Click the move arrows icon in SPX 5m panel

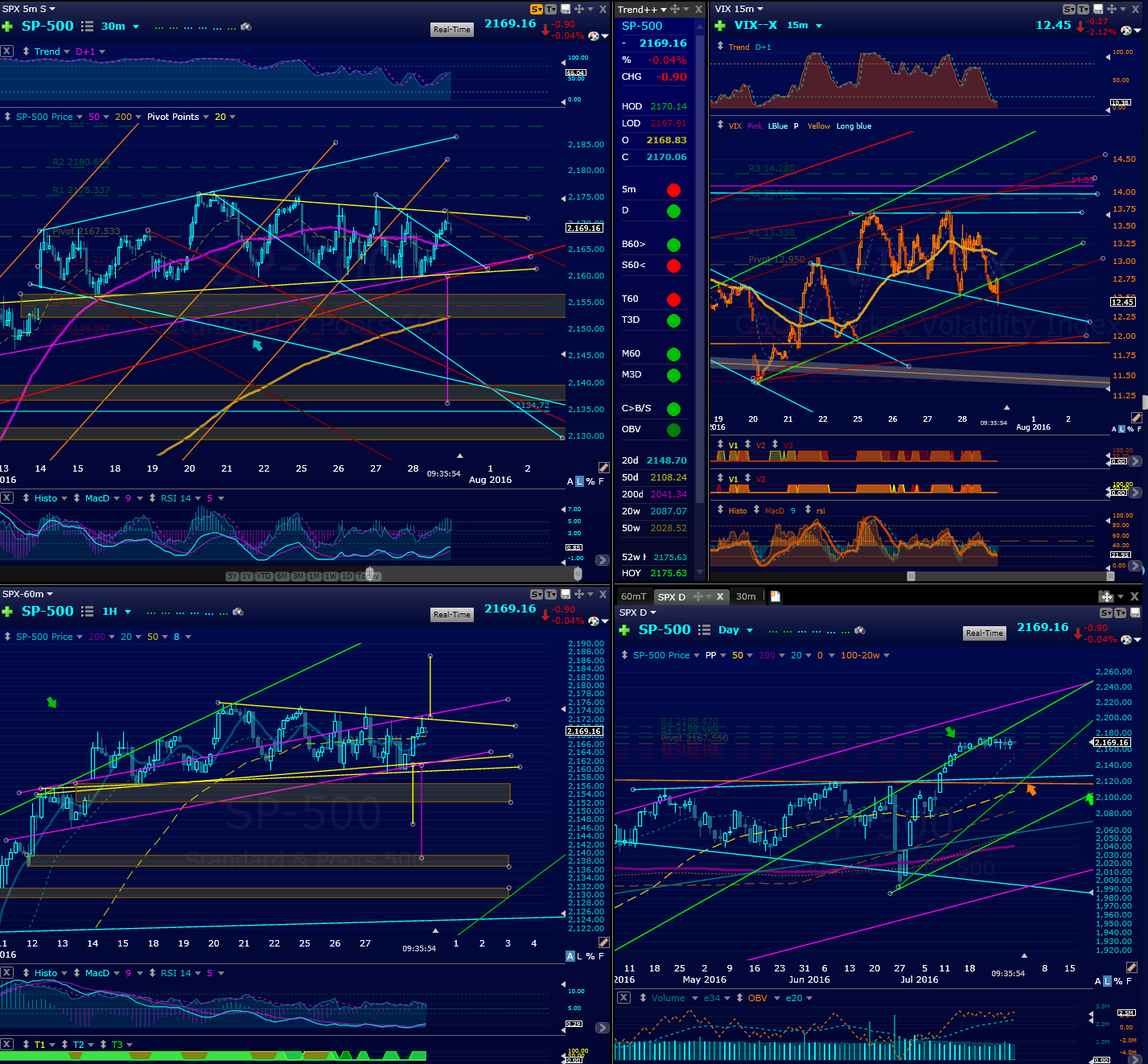coord(578,9)
